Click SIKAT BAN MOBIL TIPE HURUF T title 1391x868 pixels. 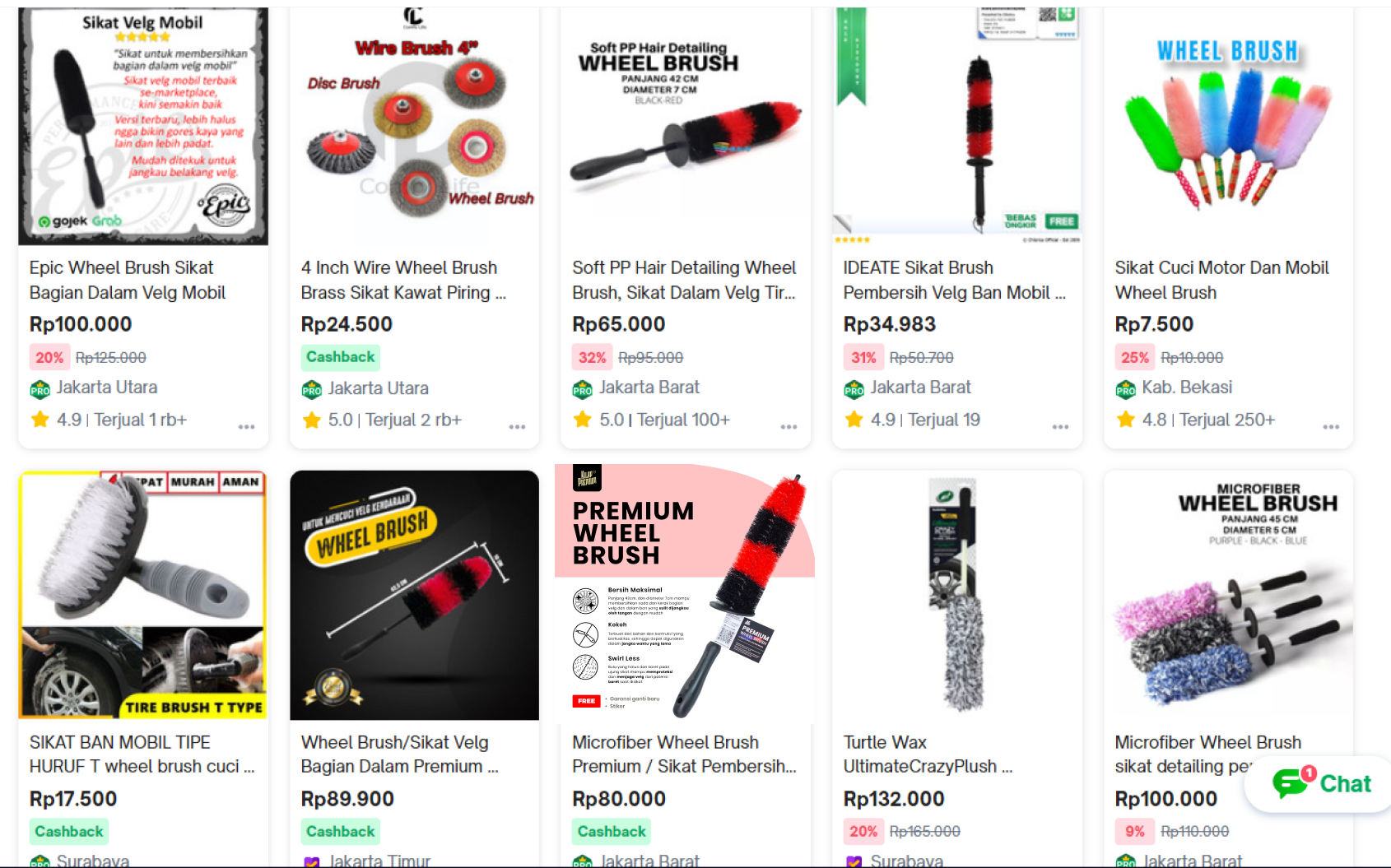point(142,754)
